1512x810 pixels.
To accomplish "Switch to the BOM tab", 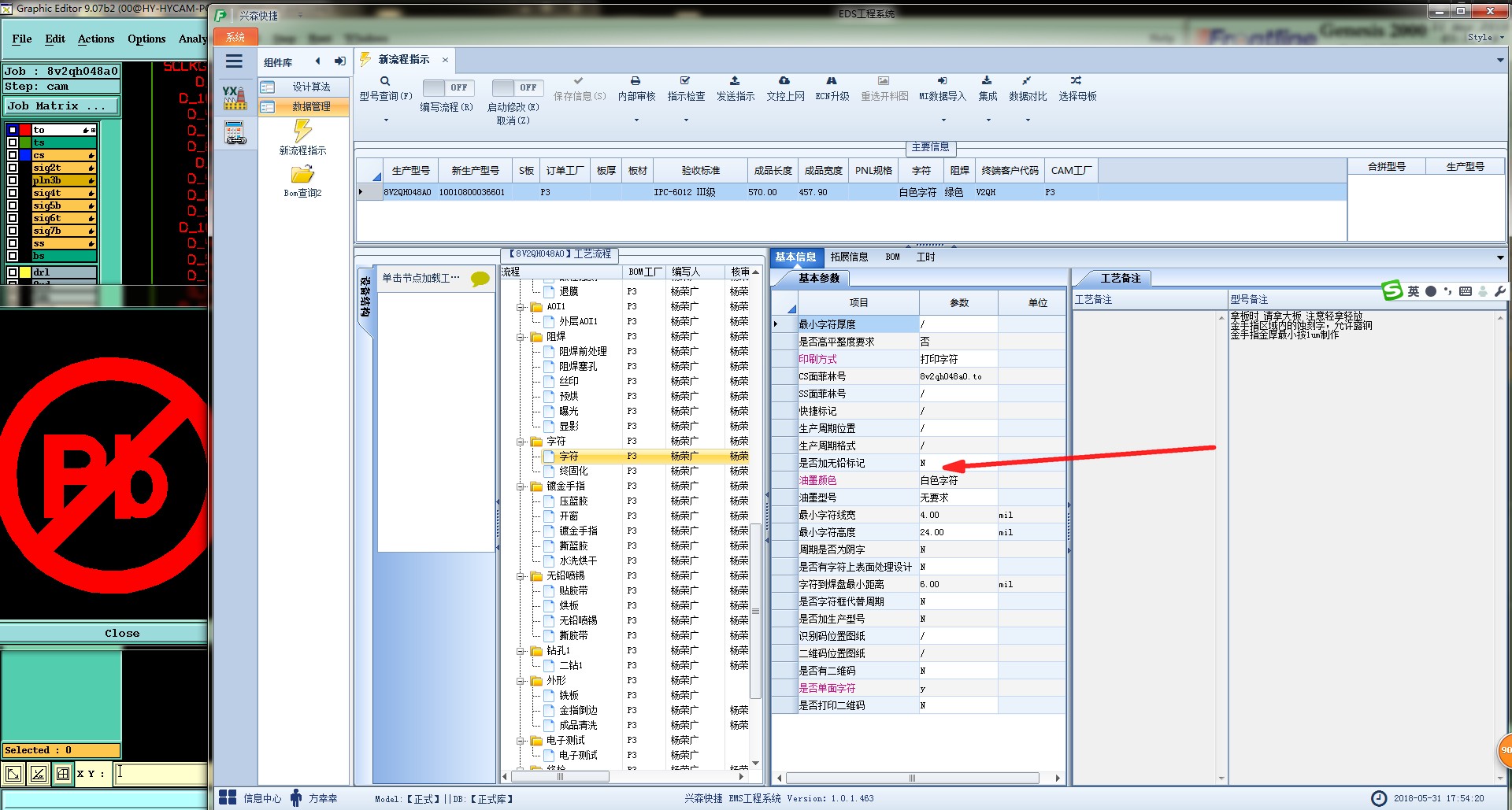I will [x=892, y=257].
